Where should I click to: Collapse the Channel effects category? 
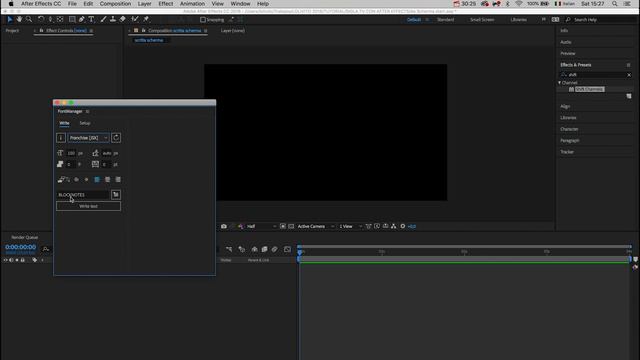click(x=560, y=82)
